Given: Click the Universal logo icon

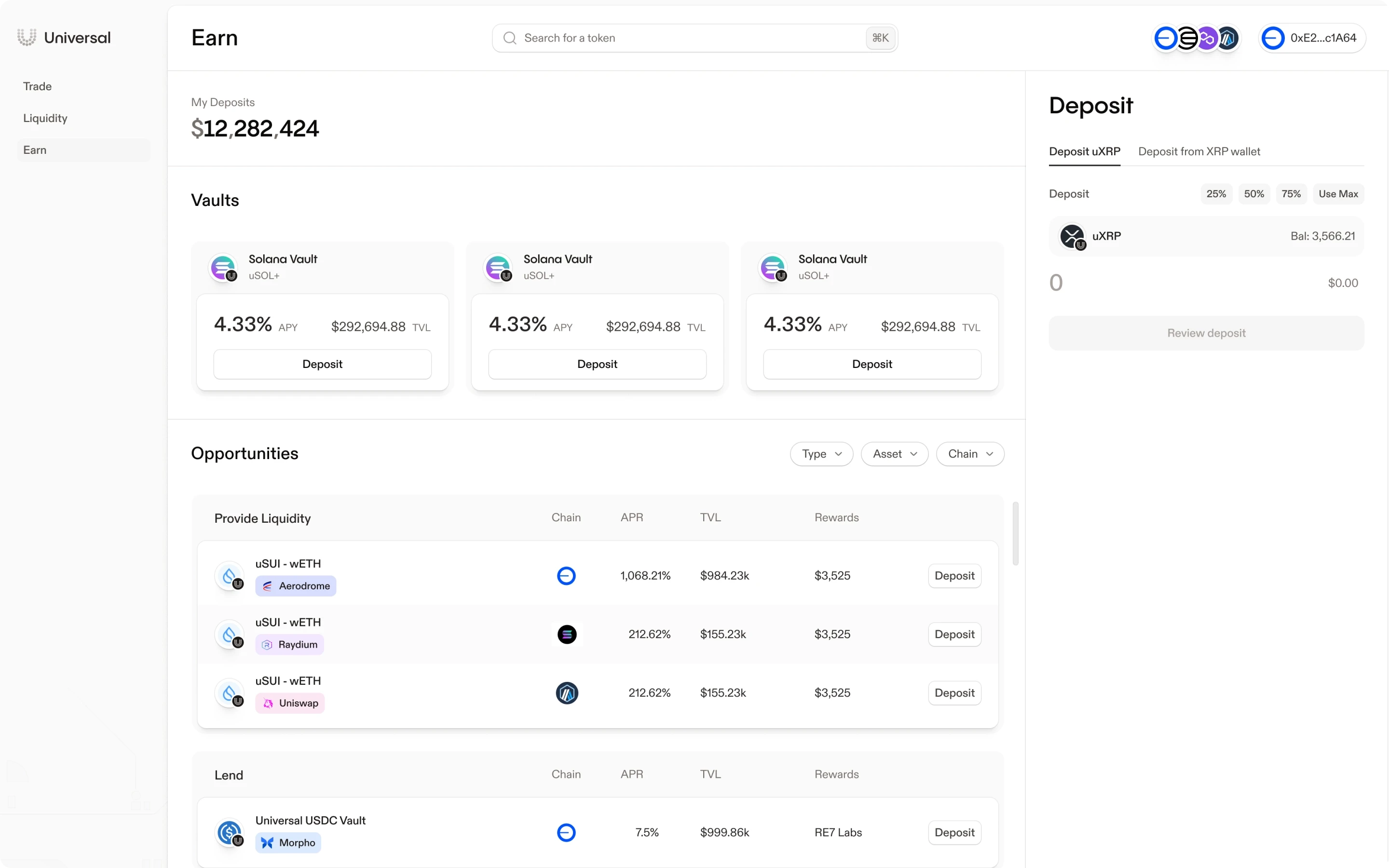Looking at the screenshot, I should tap(27, 38).
